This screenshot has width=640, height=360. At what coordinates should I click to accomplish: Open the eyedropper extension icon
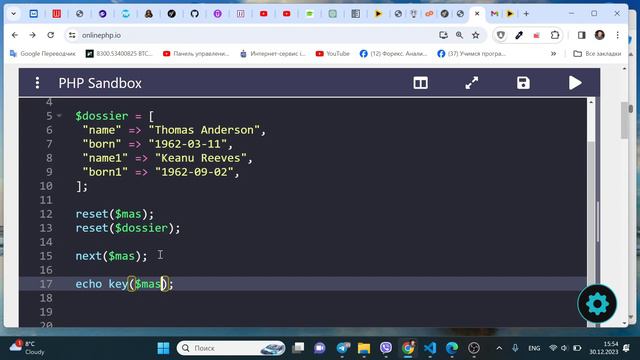tap(519, 35)
